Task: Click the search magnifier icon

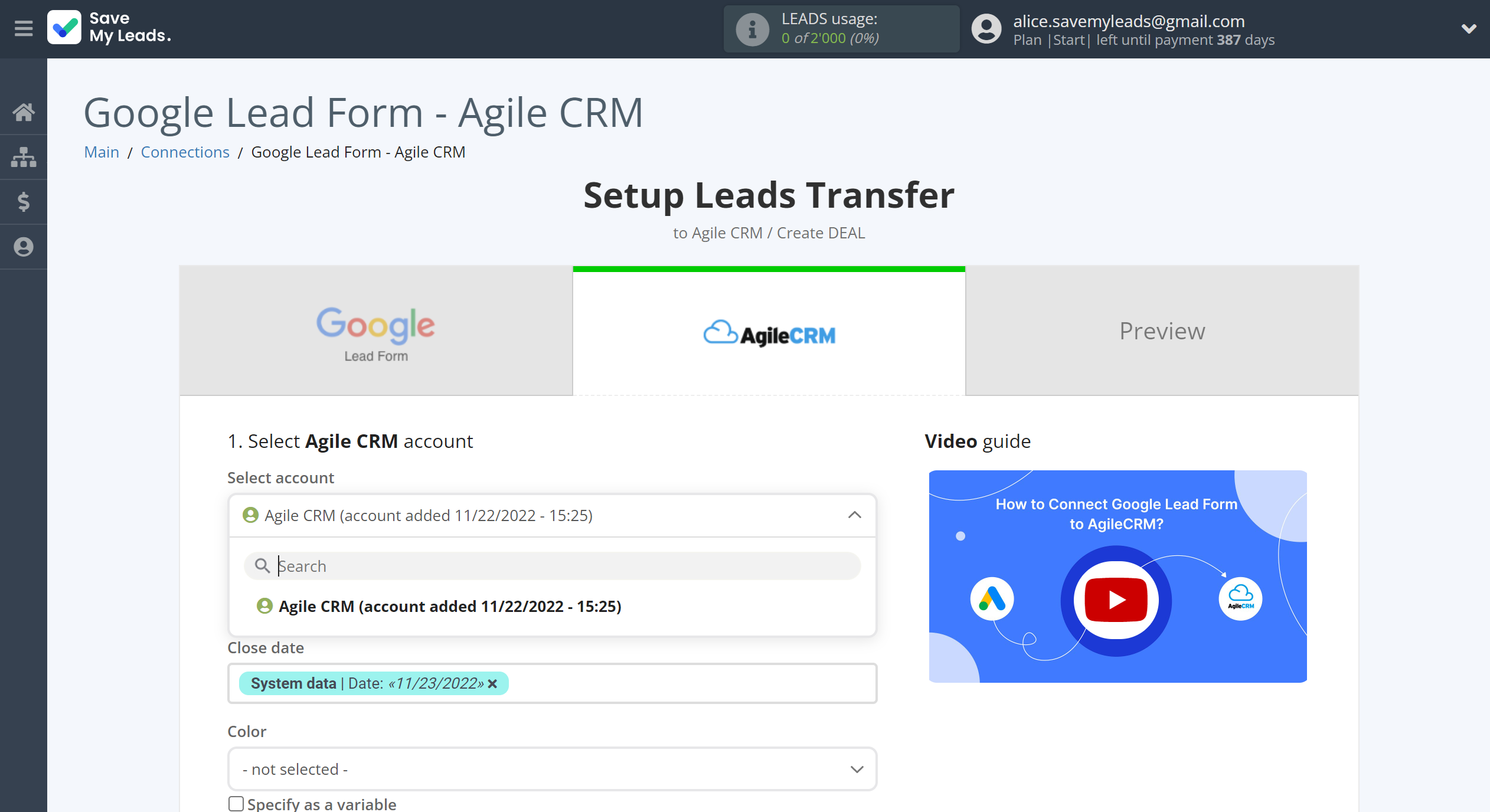Action: point(262,566)
